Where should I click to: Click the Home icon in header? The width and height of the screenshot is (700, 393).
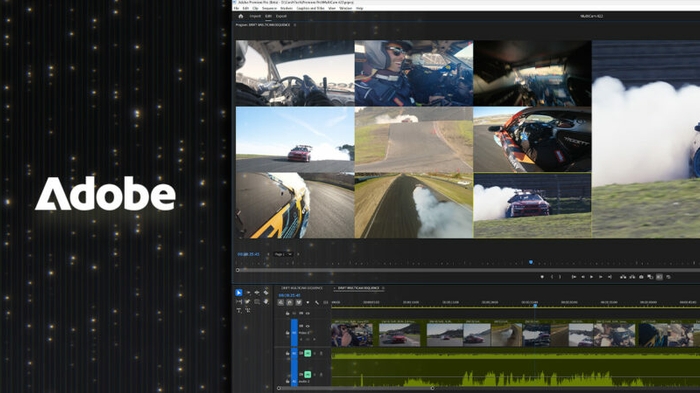[241, 16]
